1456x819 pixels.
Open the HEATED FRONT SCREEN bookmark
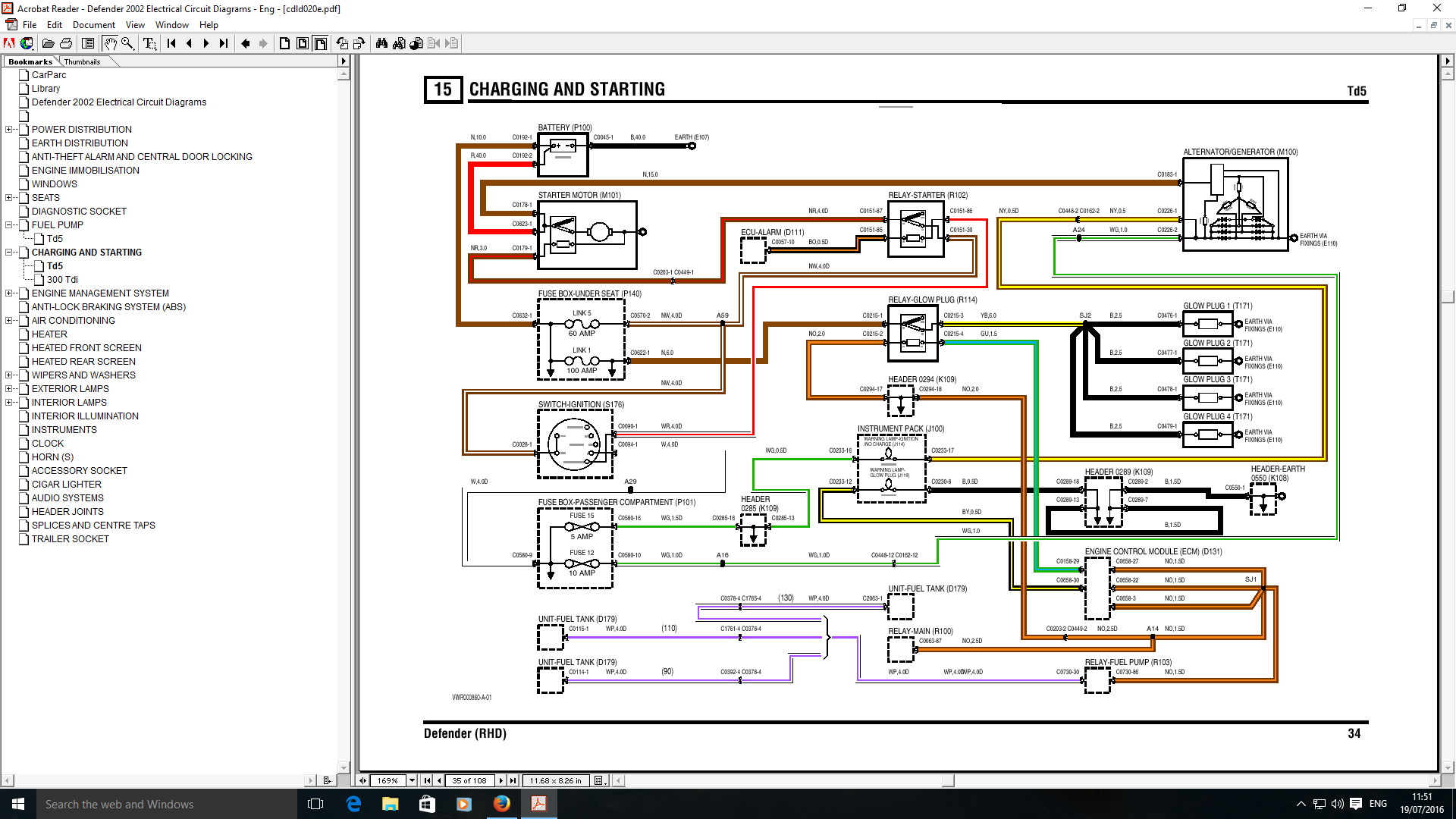point(86,348)
